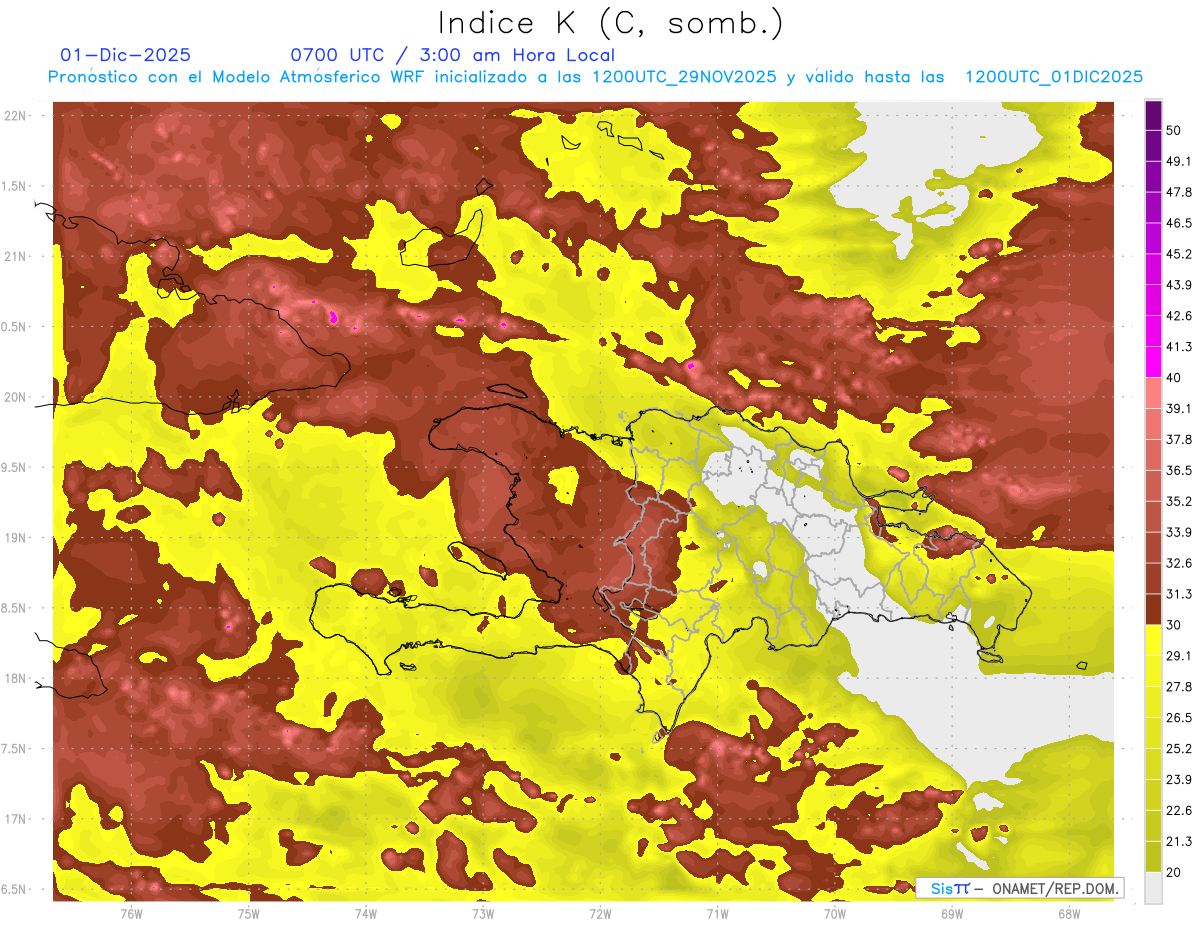Click the colorbar value '42.6'
This screenshot has height=927, width=1200.
click(1179, 316)
